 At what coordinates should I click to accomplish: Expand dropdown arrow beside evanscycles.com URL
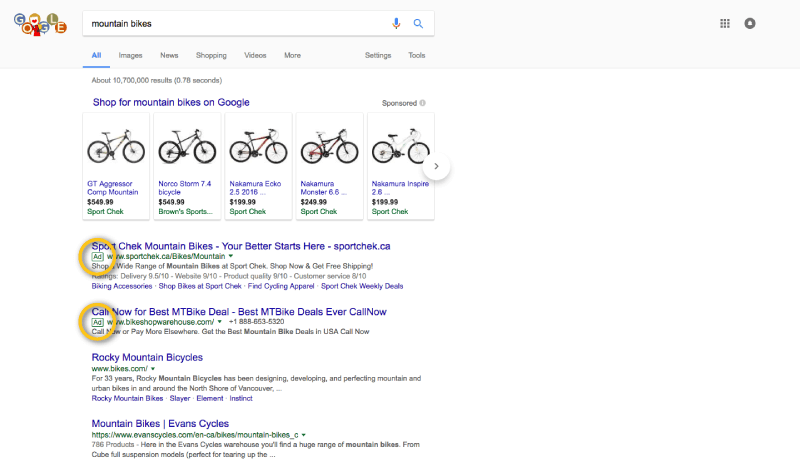(x=304, y=435)
